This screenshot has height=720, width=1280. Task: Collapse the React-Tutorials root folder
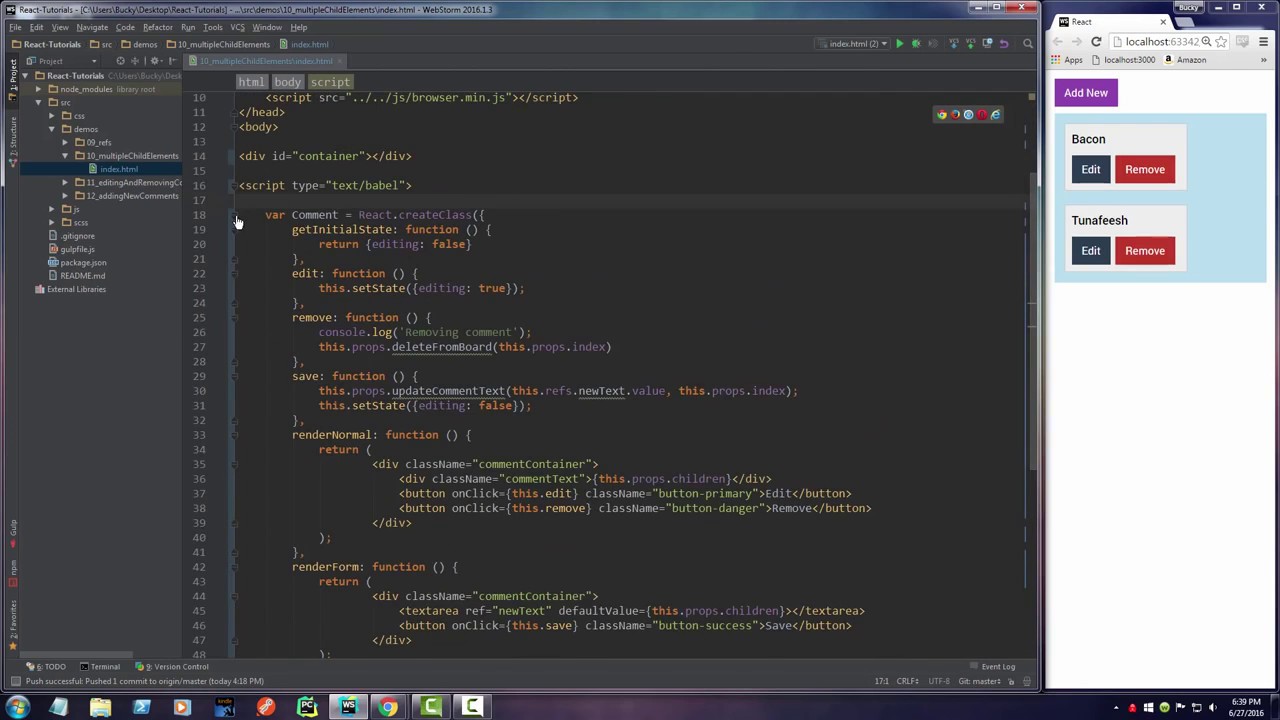25,76
